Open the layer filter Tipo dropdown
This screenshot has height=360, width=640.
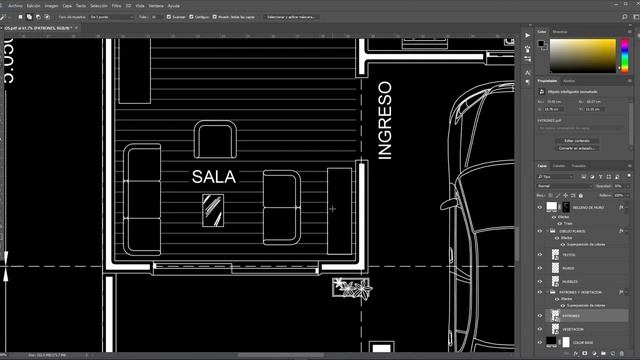[x=556, y=177]
